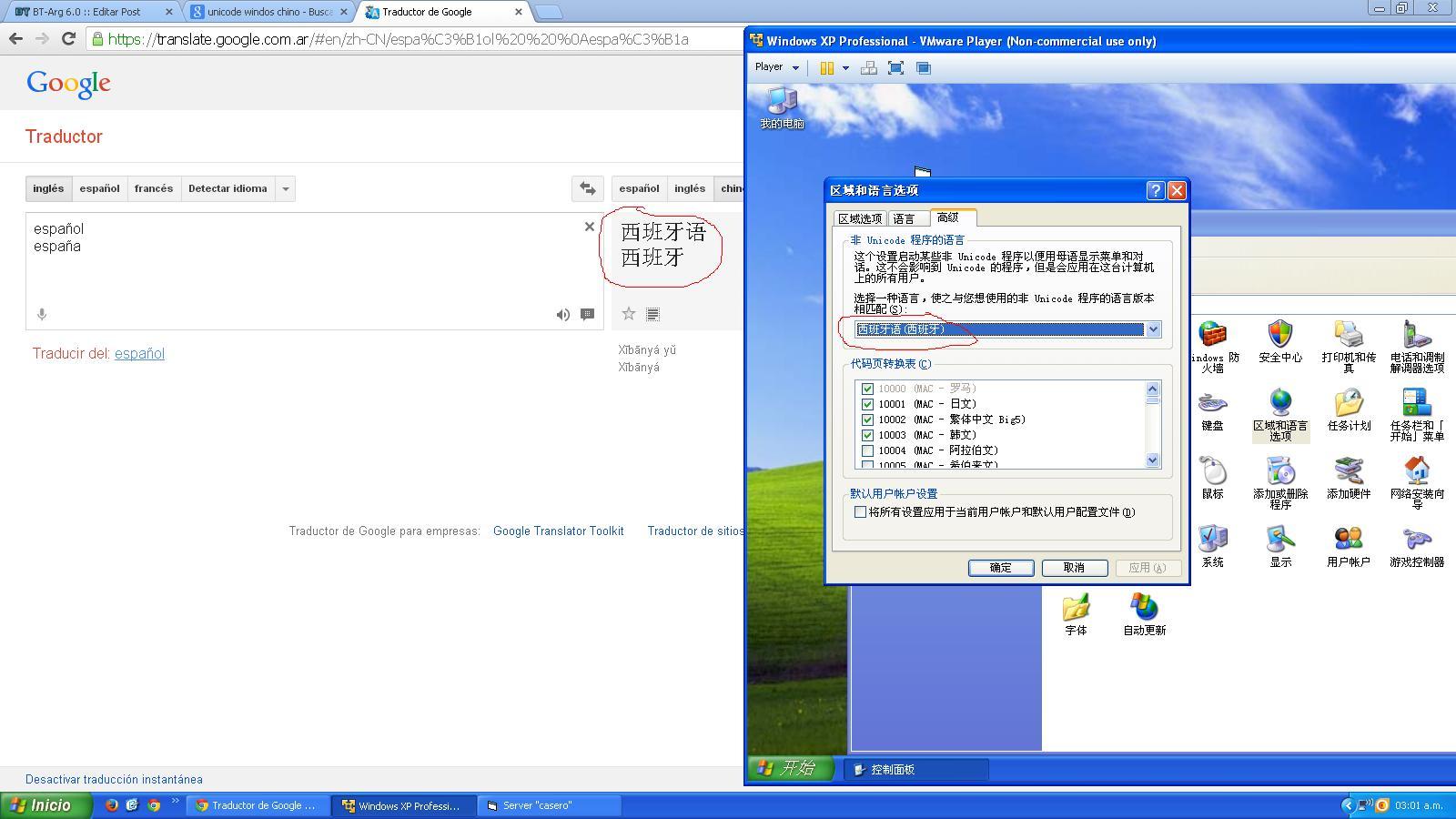The width and height of the screenshot is (1456, 819).
Task: Select Detectar idioma source option
Action: (x=227, y=188)
